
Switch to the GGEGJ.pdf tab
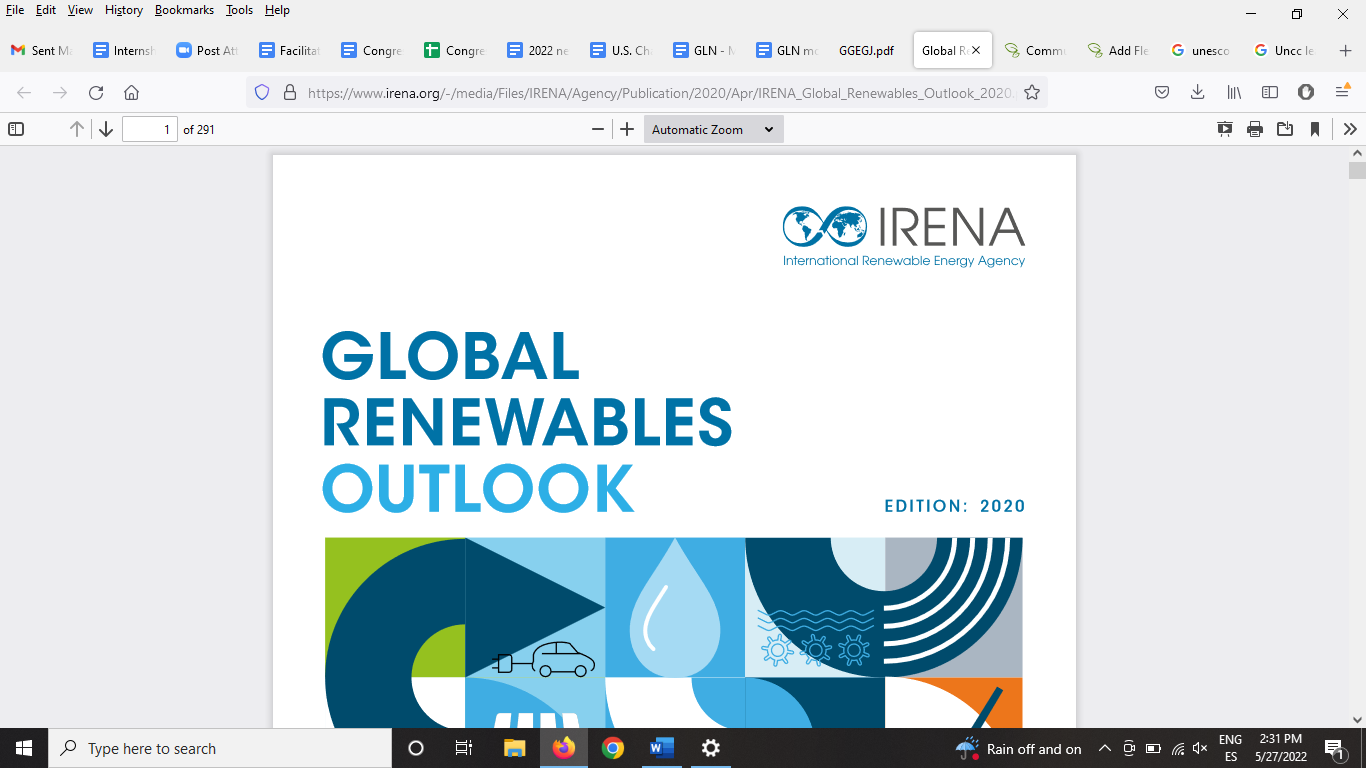click(x=866, y=50)
